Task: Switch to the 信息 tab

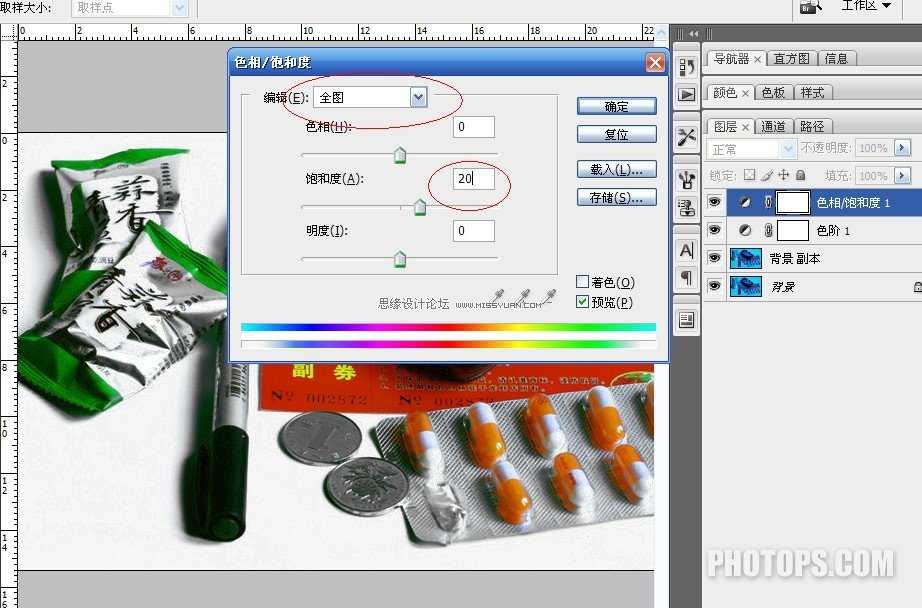Action: click(x=836, y=58)
